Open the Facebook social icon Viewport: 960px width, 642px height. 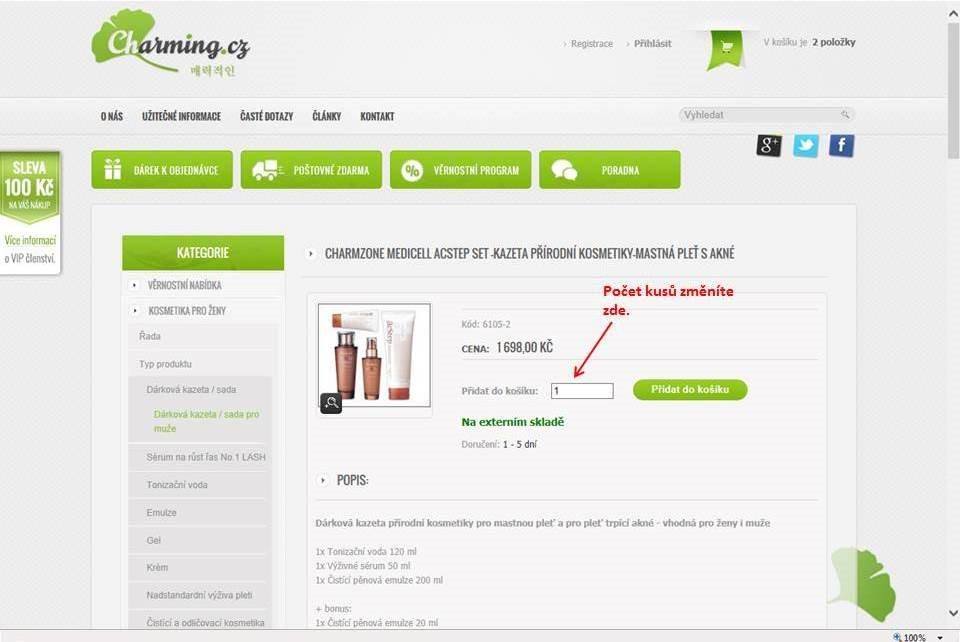842,146
